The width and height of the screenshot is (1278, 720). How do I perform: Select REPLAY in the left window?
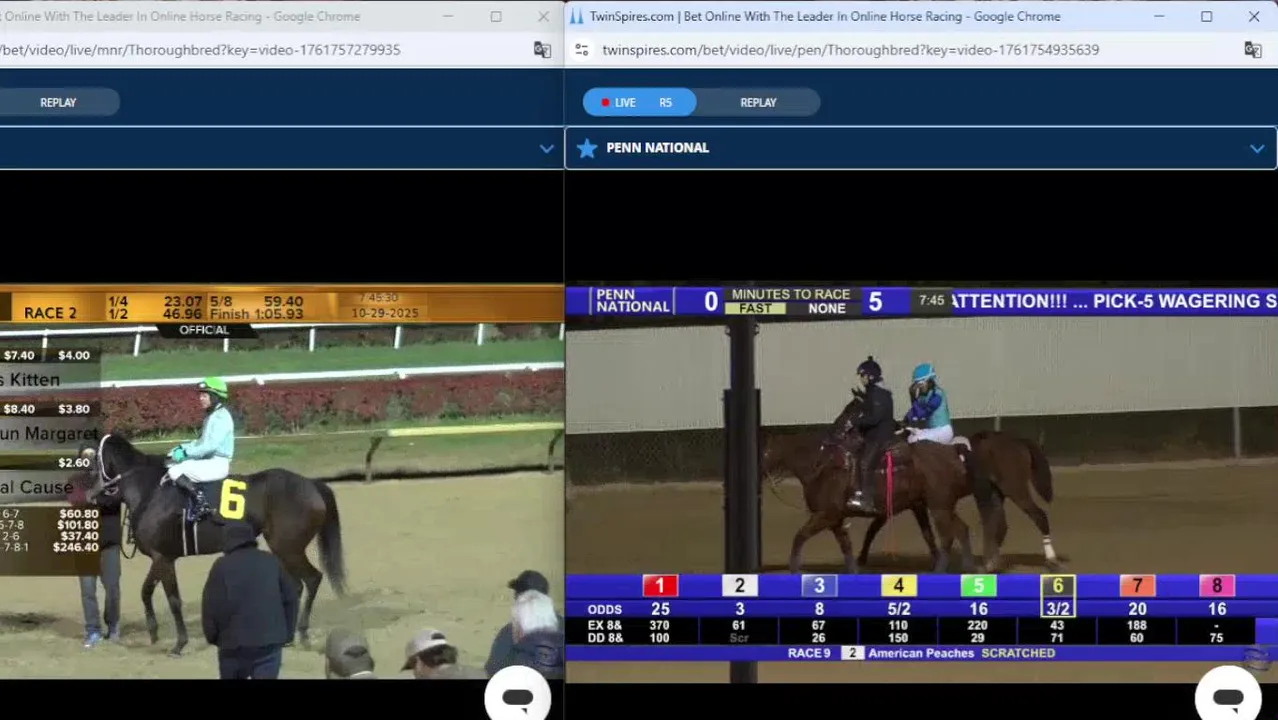coord(58,102)
